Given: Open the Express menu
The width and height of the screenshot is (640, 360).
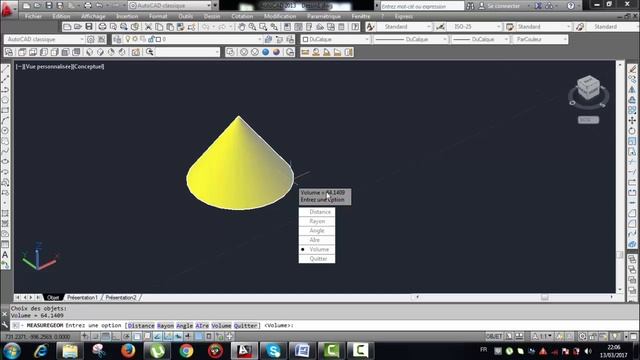Looking at the screenshot, I should tap(403, 16).
